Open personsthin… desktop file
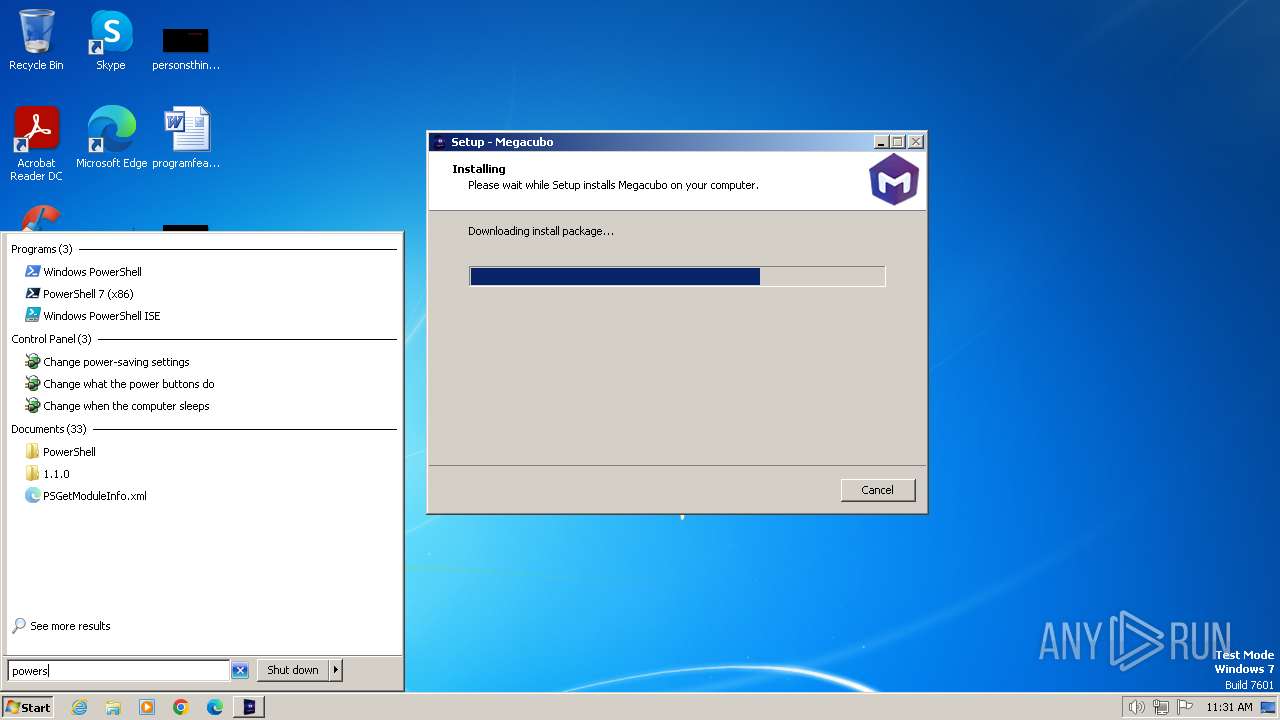 [186, 48]
